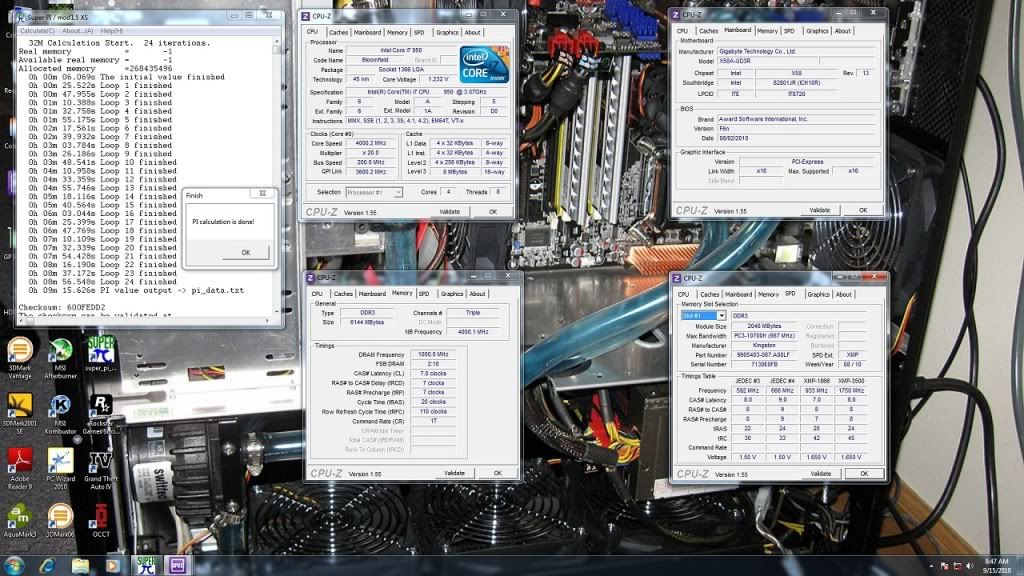This screenshot has width=1024, height=576.
Task: Select CPU tab in CPU-Z Gigabyte mainboard window
Action: pyautogui.click(x=682, y=31)
